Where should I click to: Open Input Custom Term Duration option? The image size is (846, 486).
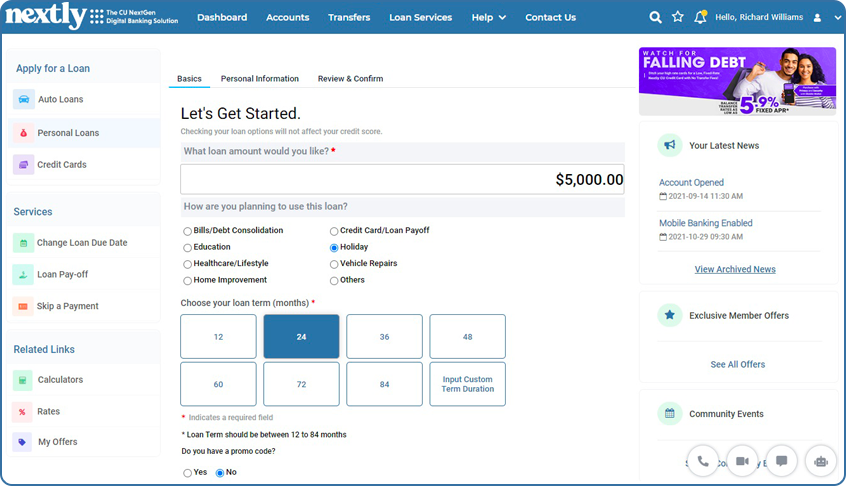coord(467,384)
